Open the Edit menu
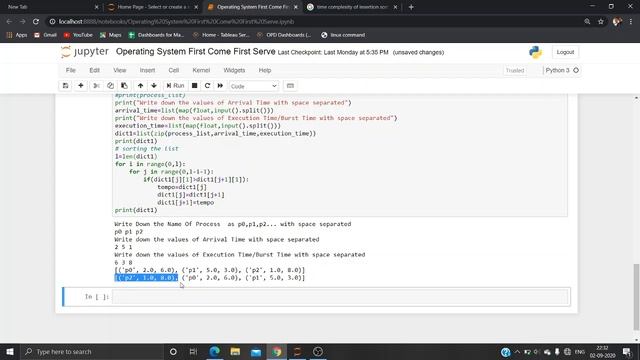 click(x=94, y=70)
